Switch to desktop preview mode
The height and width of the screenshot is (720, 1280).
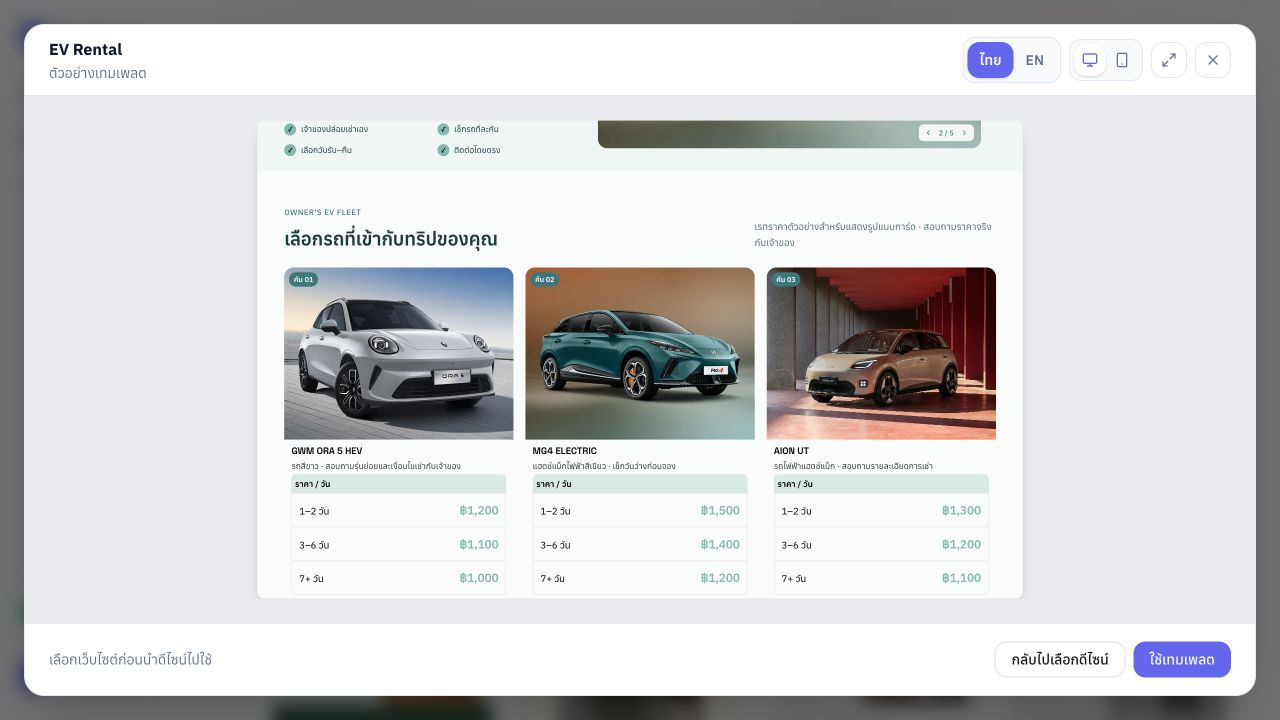(x=1090, y=60)
